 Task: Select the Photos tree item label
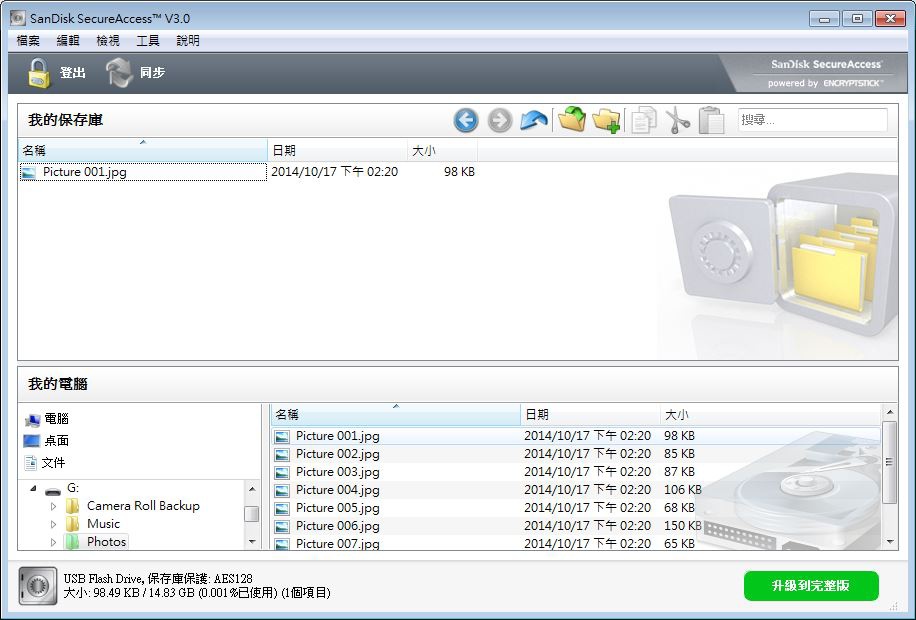pos(106,542)
